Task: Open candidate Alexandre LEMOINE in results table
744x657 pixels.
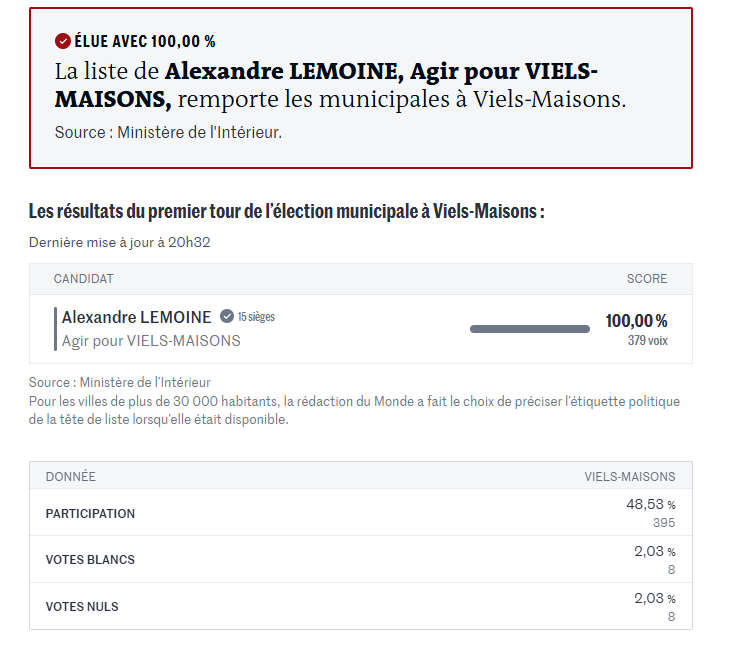Action: [x=136, y=317]
